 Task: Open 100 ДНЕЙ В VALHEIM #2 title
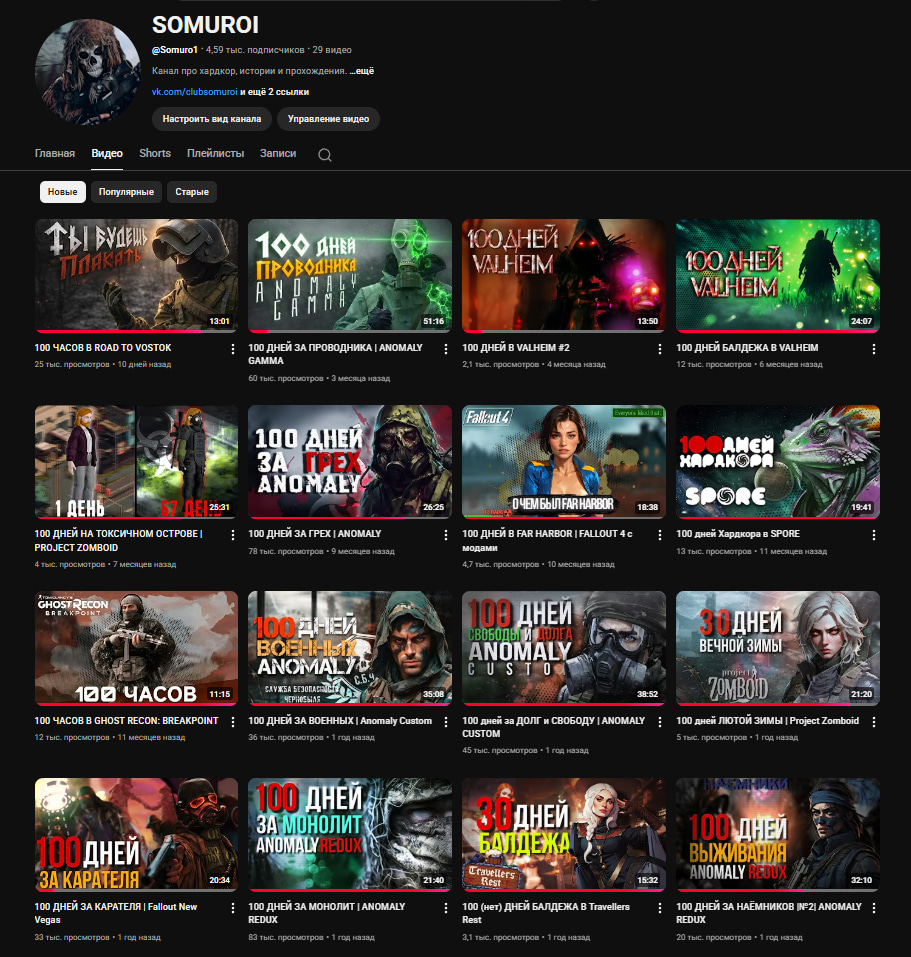click(x=516, y=347)
